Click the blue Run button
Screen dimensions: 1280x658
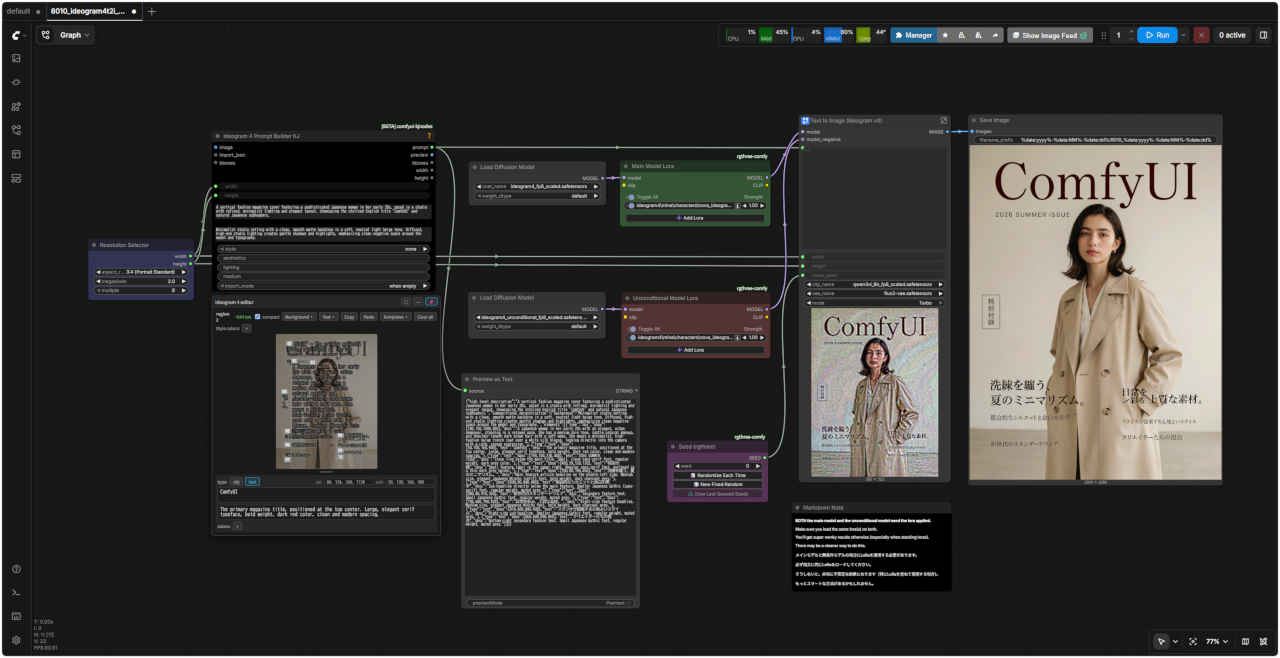[x=1157, y=35]
